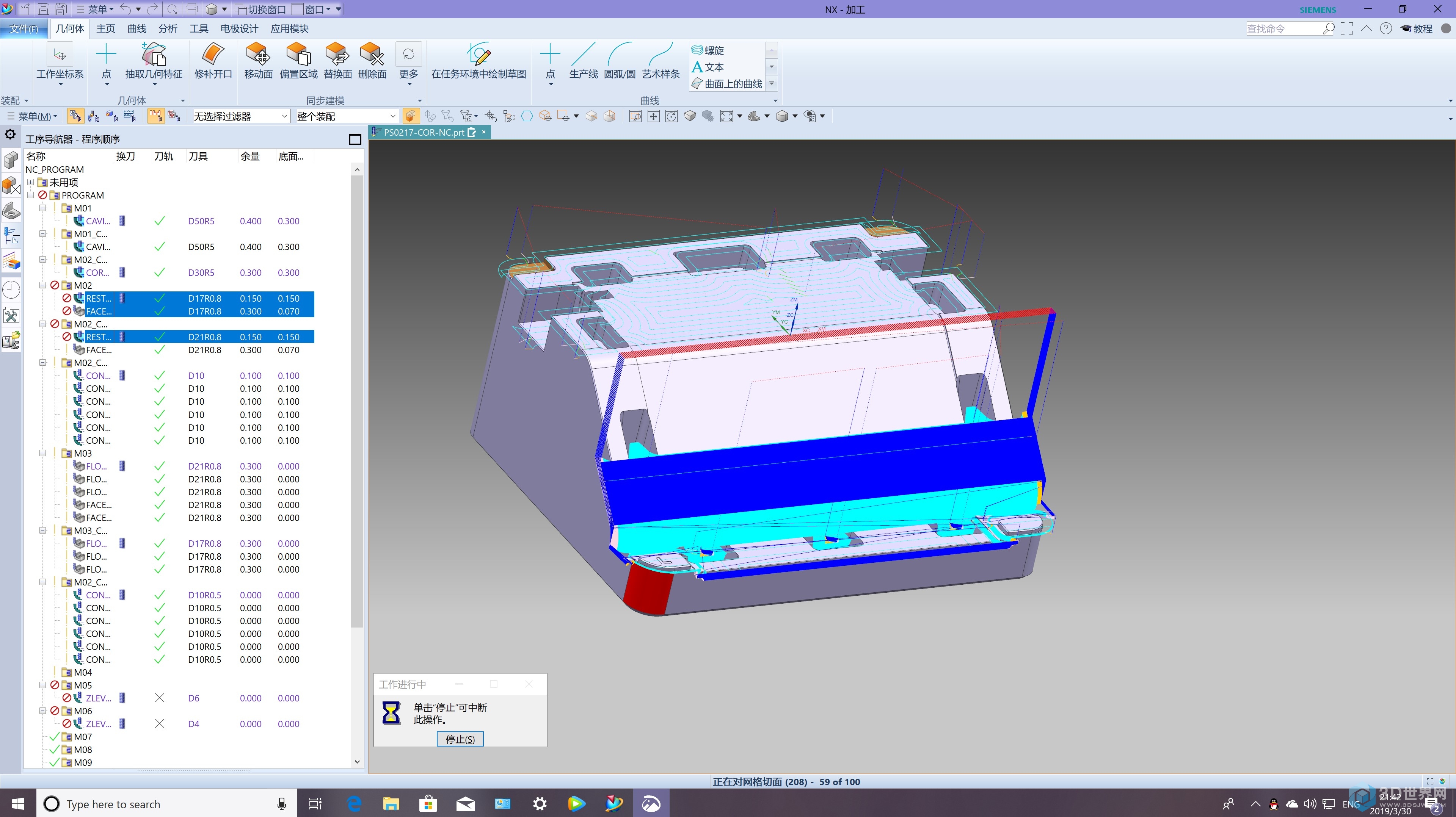Image resolution: width=1456 pixels, height=817 pixels.
Task: Switch to the 分析 ribbon tab
Action: click(x=168, y=29)
